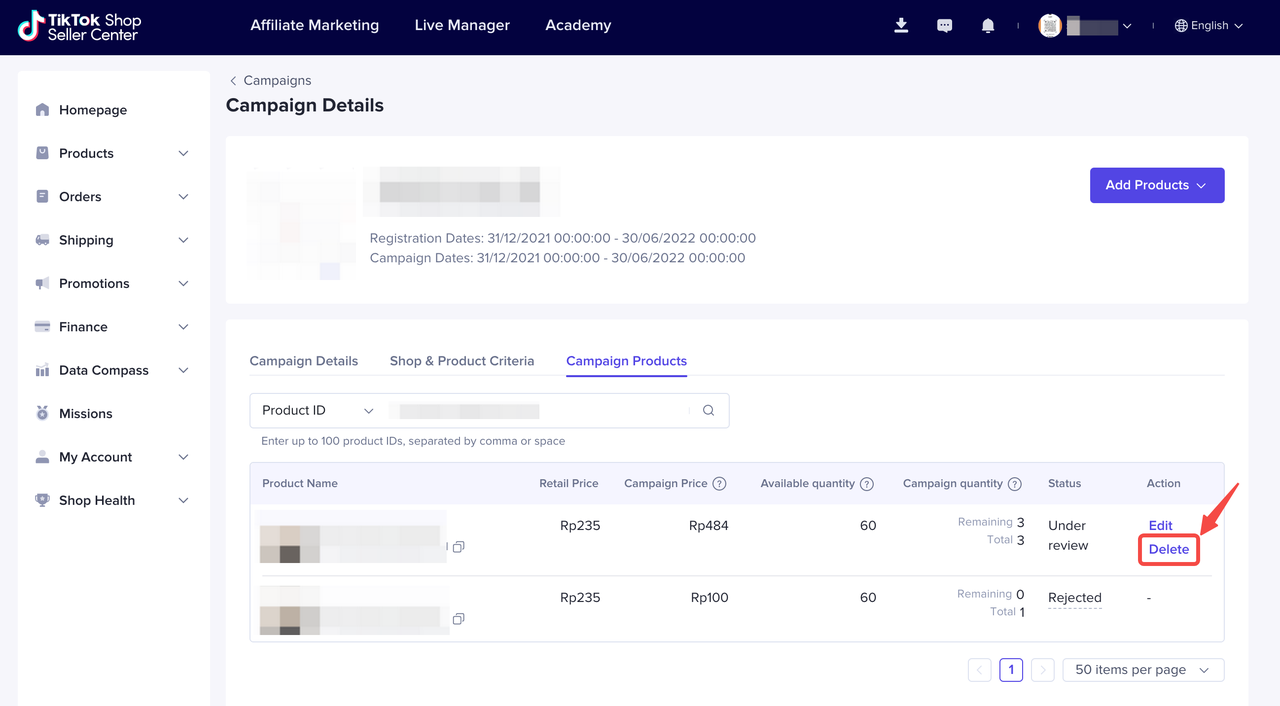Image resolution: width=1280 pixels, height=706 pixels.
Task: Show Campaign Price help tooltip icon
Action: pos(719,484)
